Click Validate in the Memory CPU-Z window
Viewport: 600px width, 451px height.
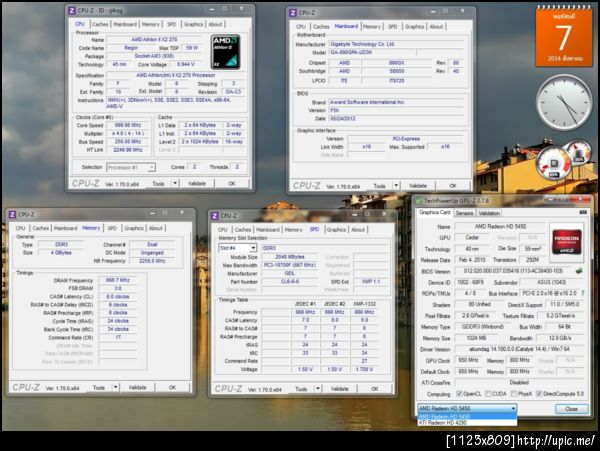[x=138, y=388]
